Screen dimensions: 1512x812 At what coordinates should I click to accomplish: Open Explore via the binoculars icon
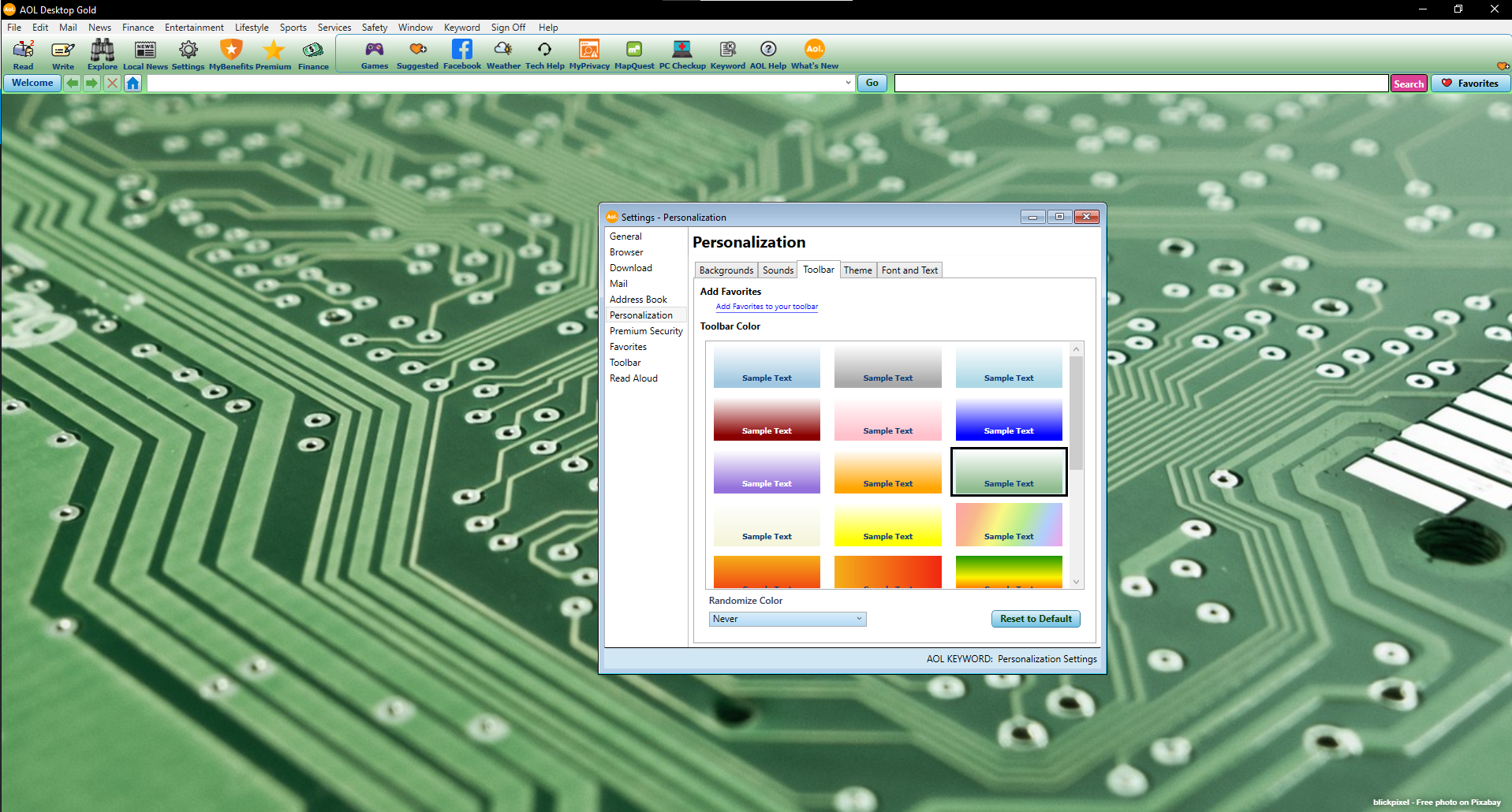[x=102, y=54]
